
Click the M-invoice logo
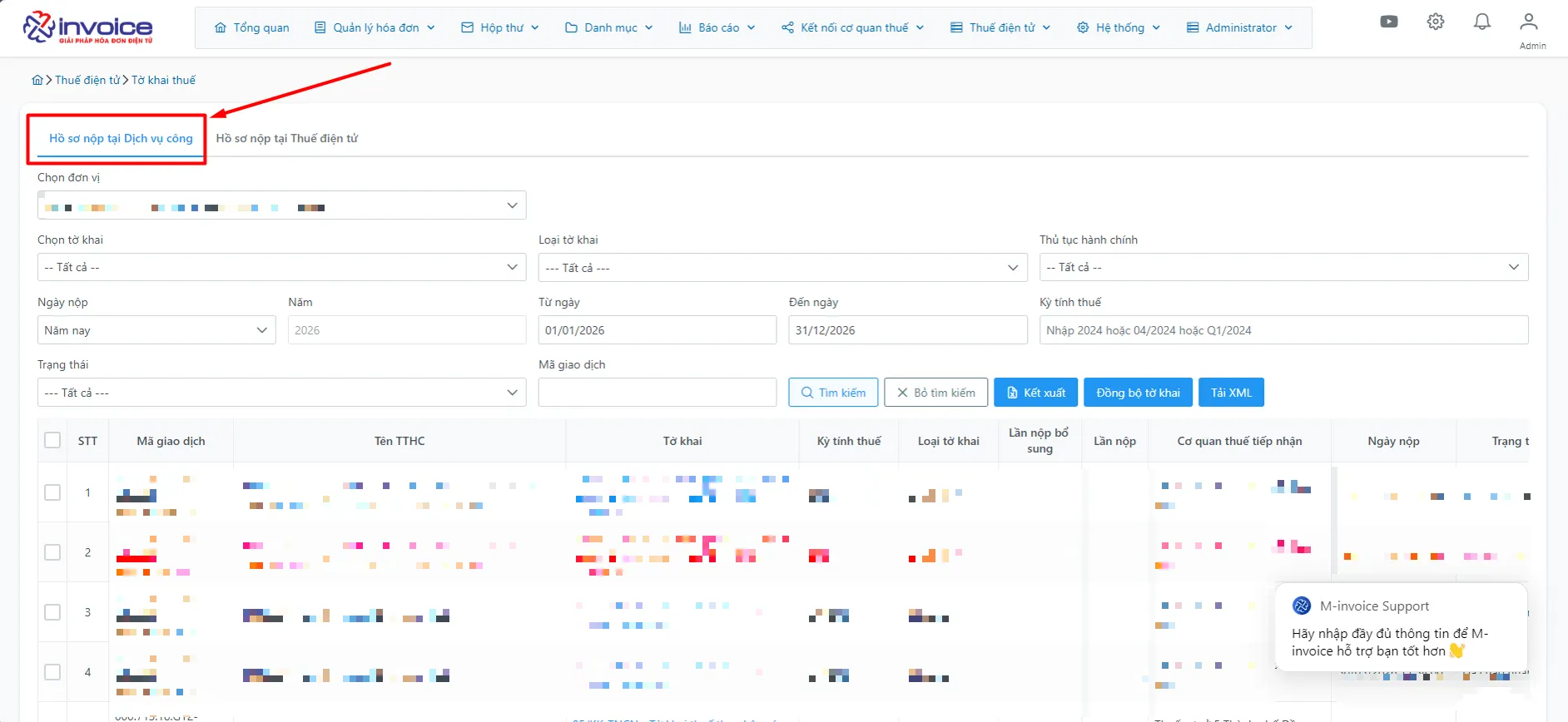88,27
